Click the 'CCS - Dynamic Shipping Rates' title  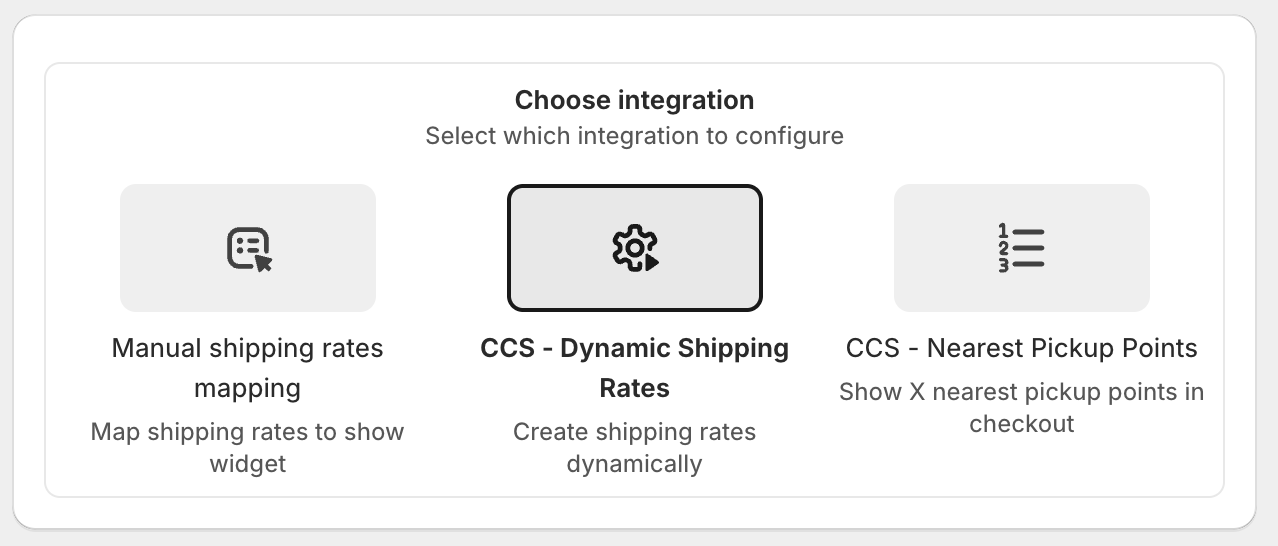[634, 349]
